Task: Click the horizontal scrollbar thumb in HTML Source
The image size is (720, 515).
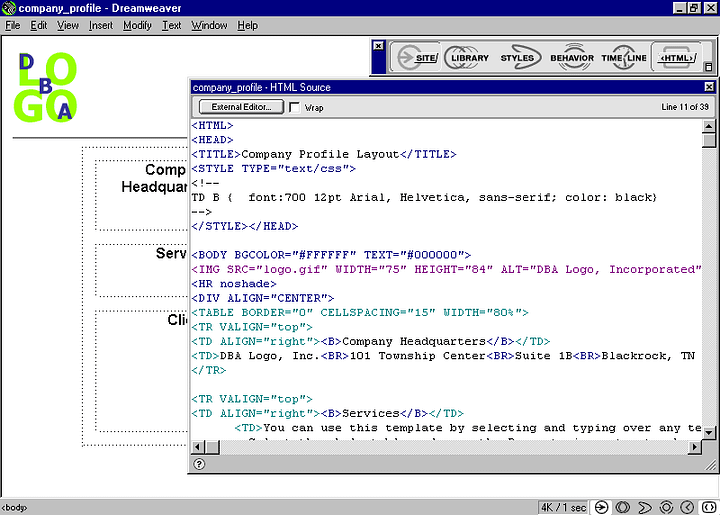Action: (x=213, y=447)
